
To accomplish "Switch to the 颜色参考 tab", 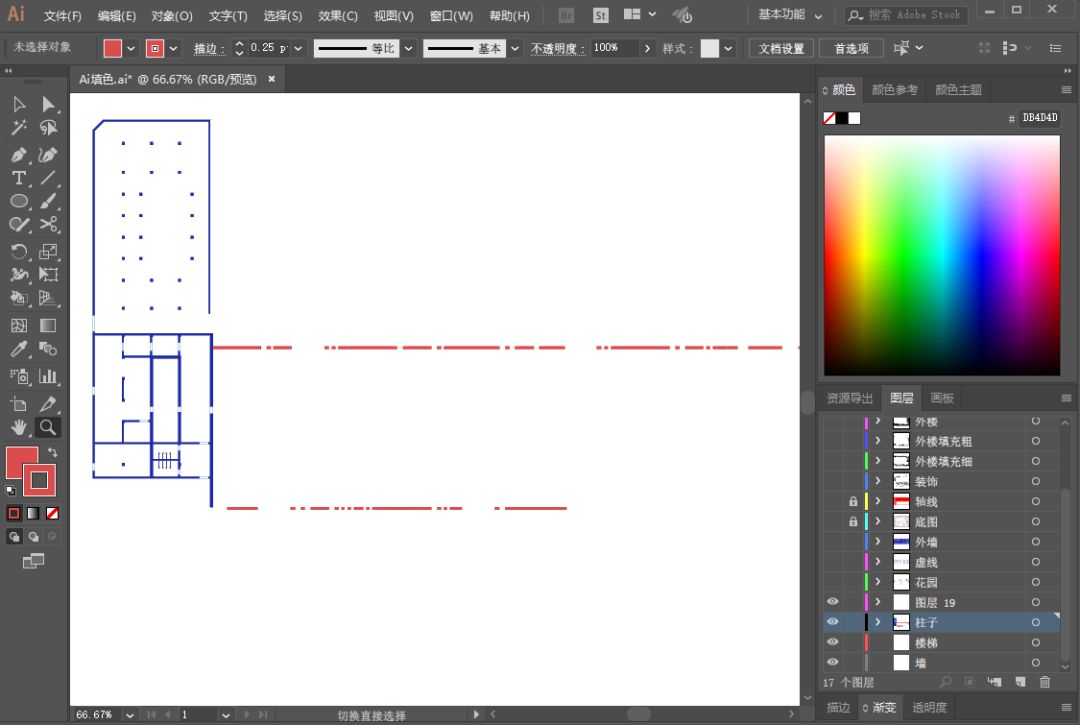I will (894, 90).
